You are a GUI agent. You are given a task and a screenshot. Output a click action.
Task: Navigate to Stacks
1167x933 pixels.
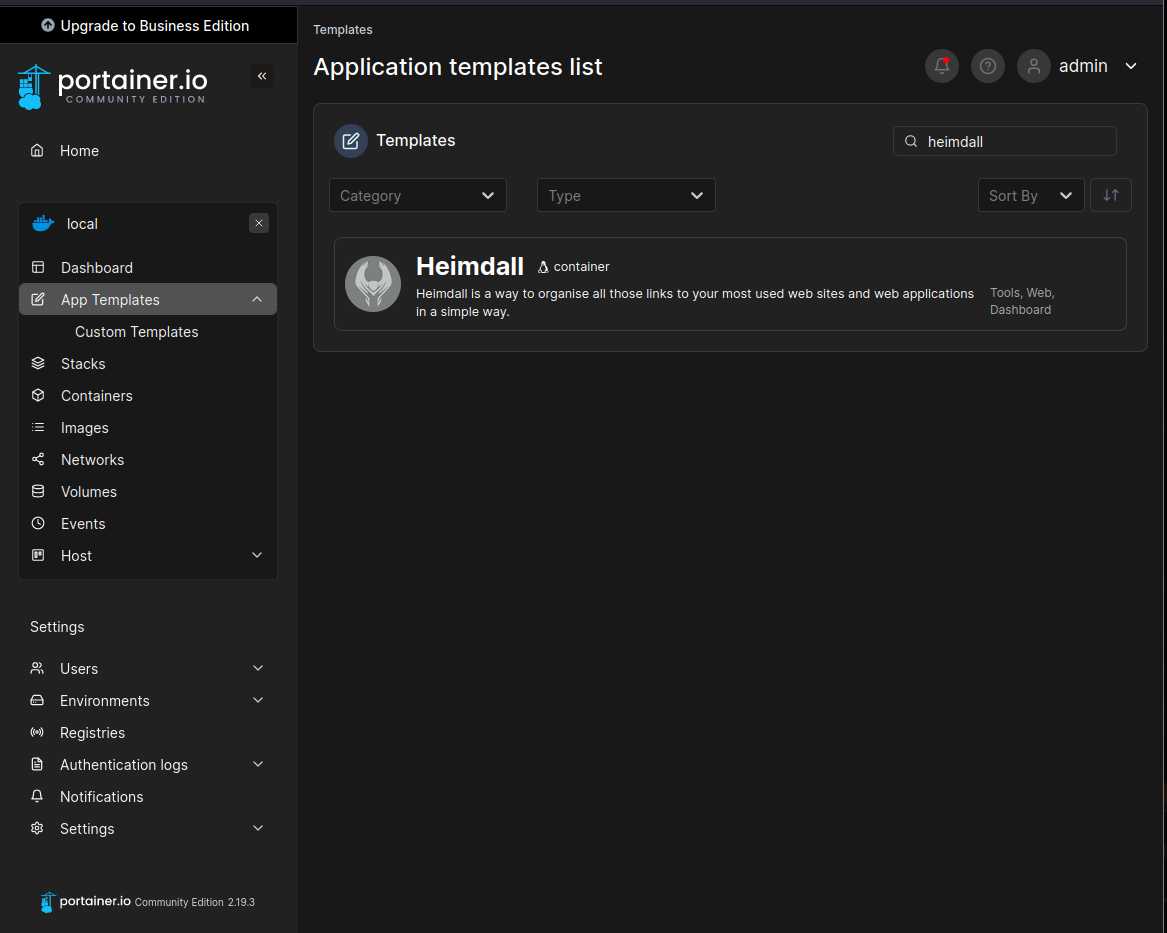[83, 364]
